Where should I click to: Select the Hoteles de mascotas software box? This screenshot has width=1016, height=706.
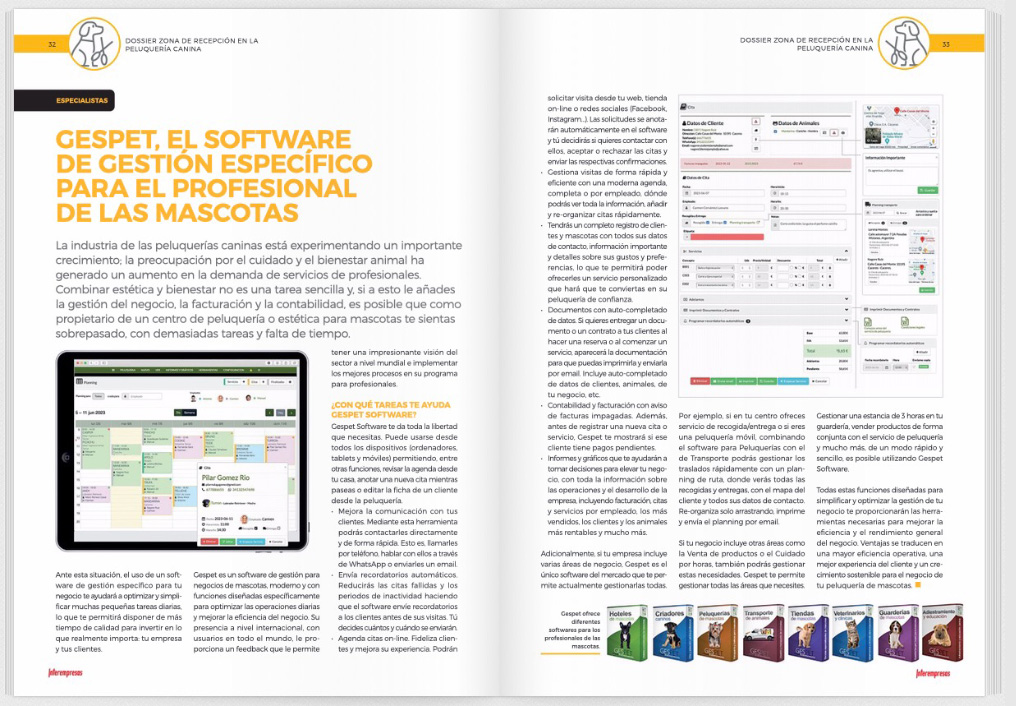click(x=627, y=633)
